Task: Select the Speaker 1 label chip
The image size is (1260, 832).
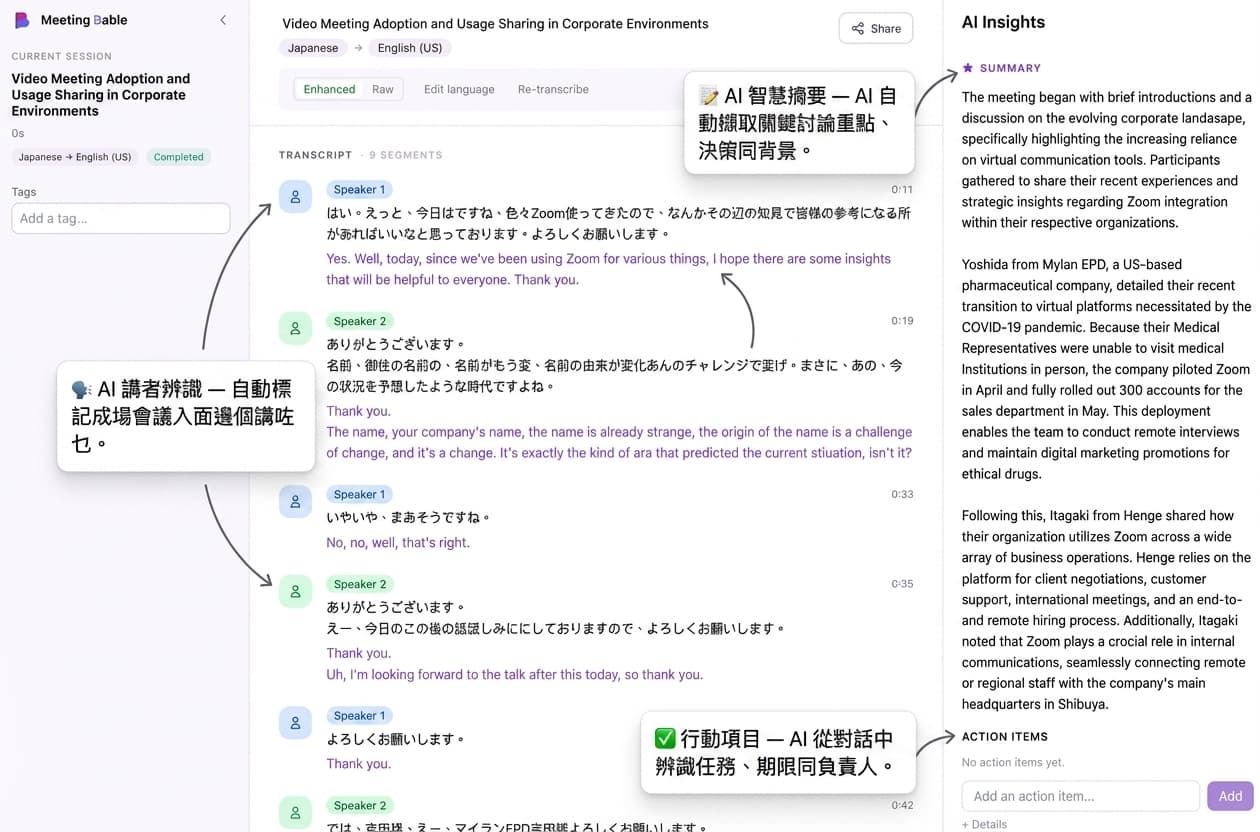Action: coord(359,189)
